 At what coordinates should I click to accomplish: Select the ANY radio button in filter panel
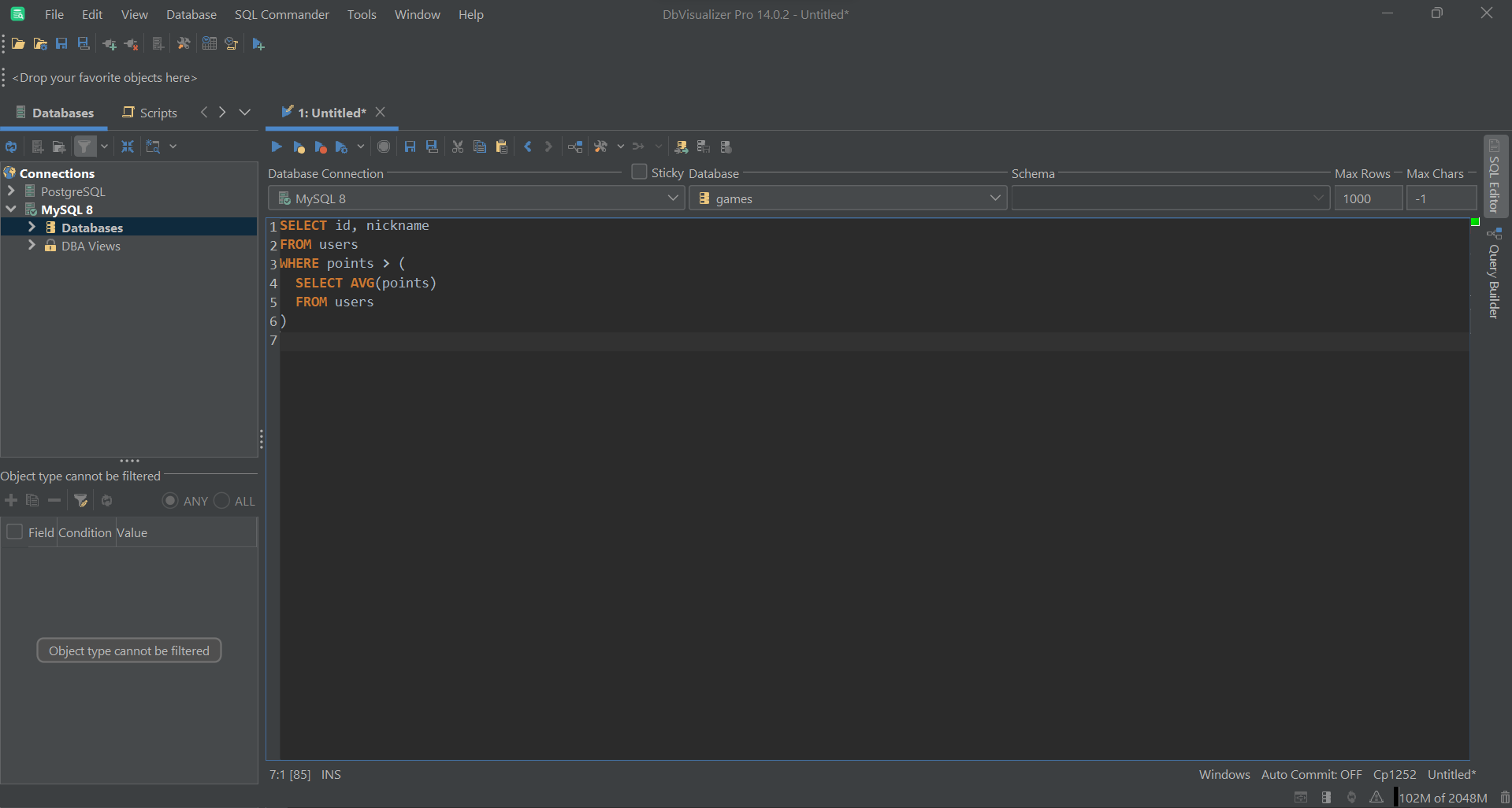click(x=169, y=501)
